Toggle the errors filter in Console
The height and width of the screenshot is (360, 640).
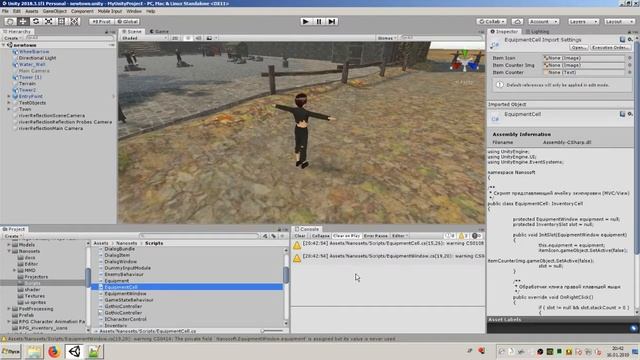click(x=476, y=236)
